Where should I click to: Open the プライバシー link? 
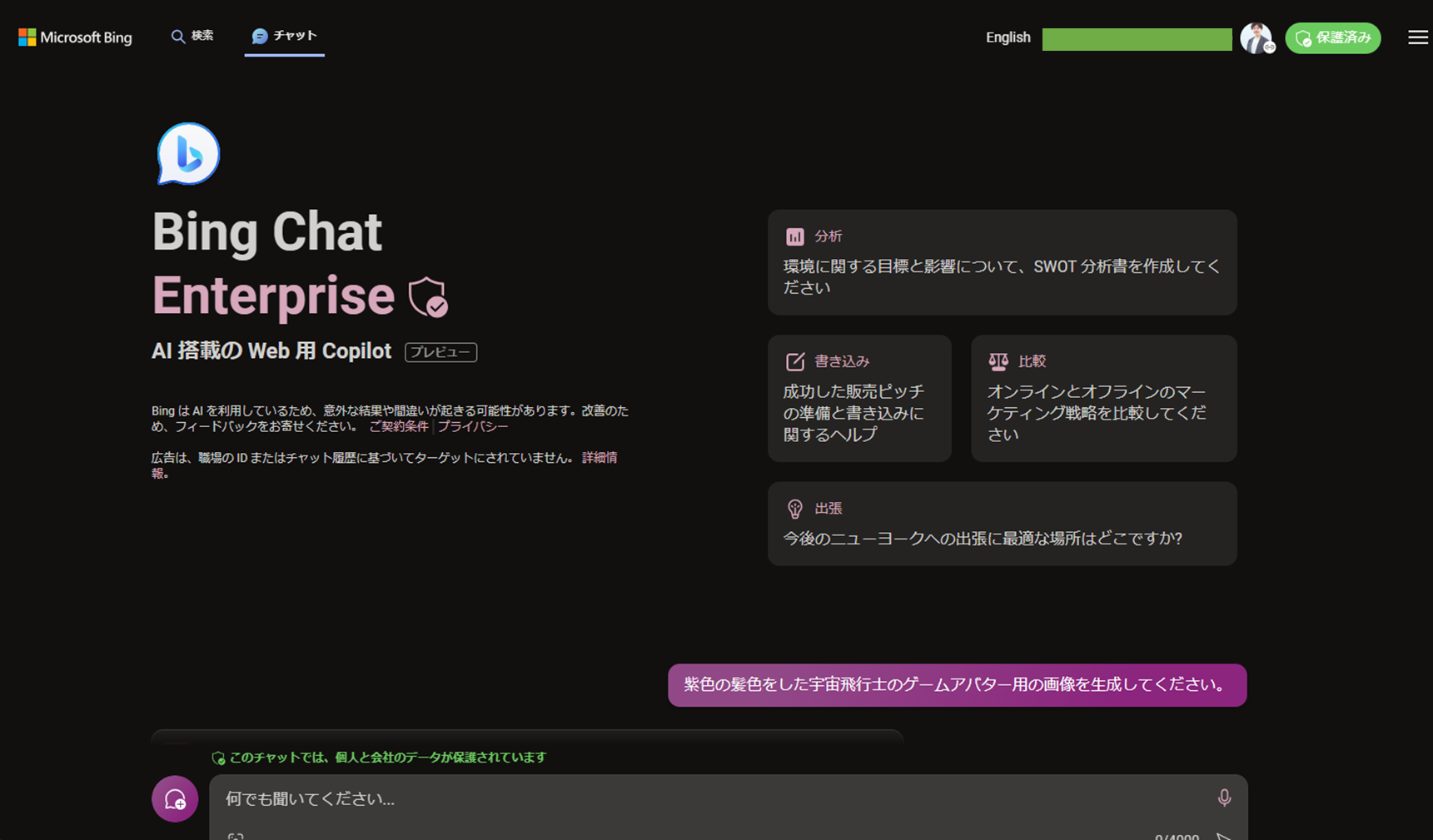point(473,426)
